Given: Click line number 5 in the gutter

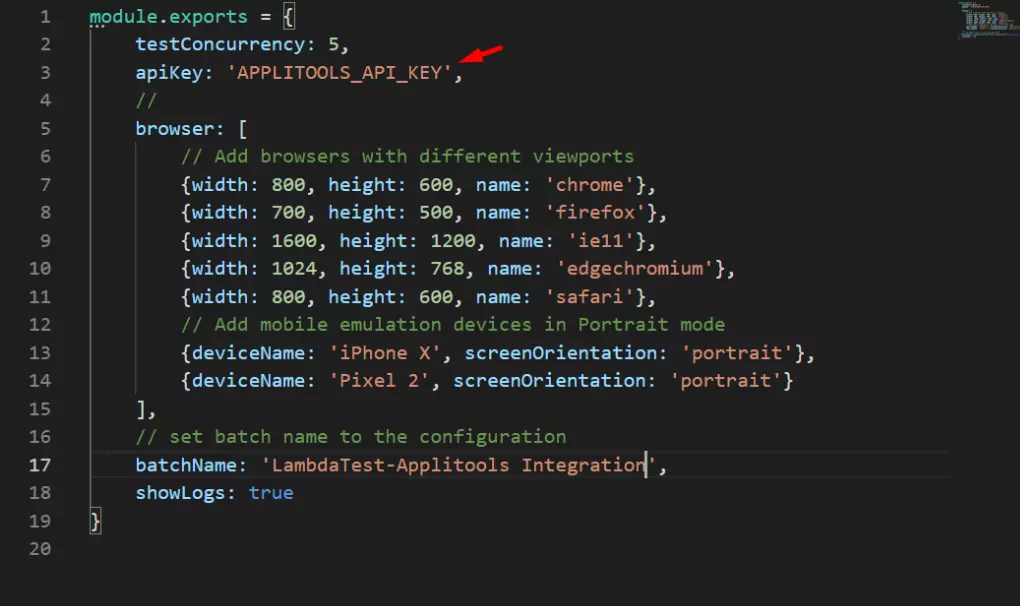Looking at the screenshot, I should point(44,129).
